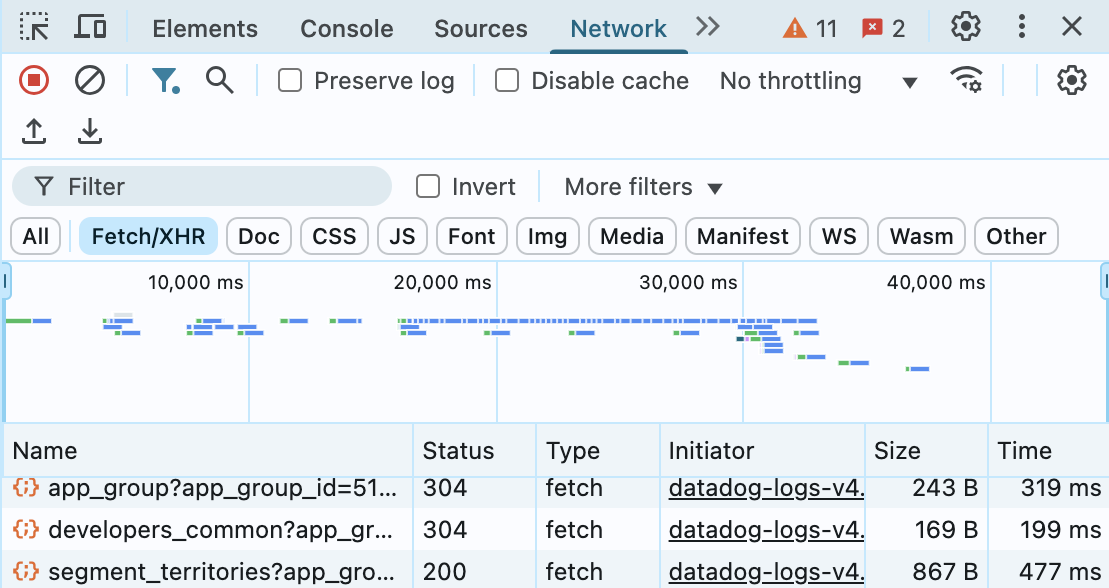Click the app_group request JSON icon
The height and width of the screenshot is (588, 1109).
click(25, 488)
